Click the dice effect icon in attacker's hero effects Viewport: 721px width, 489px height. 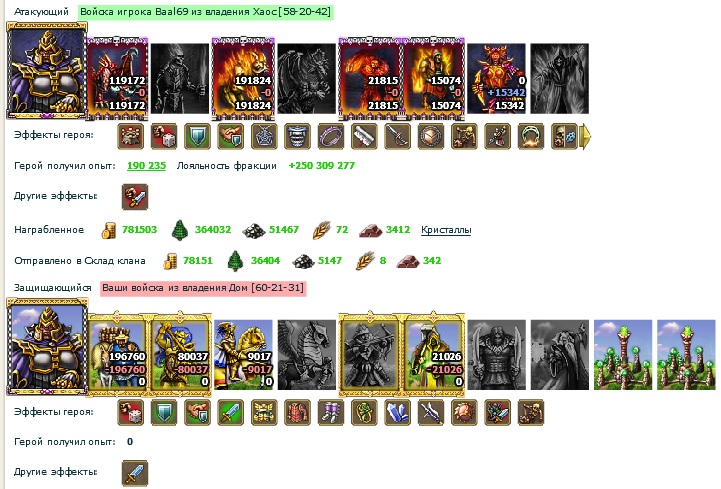click(164, 136)
